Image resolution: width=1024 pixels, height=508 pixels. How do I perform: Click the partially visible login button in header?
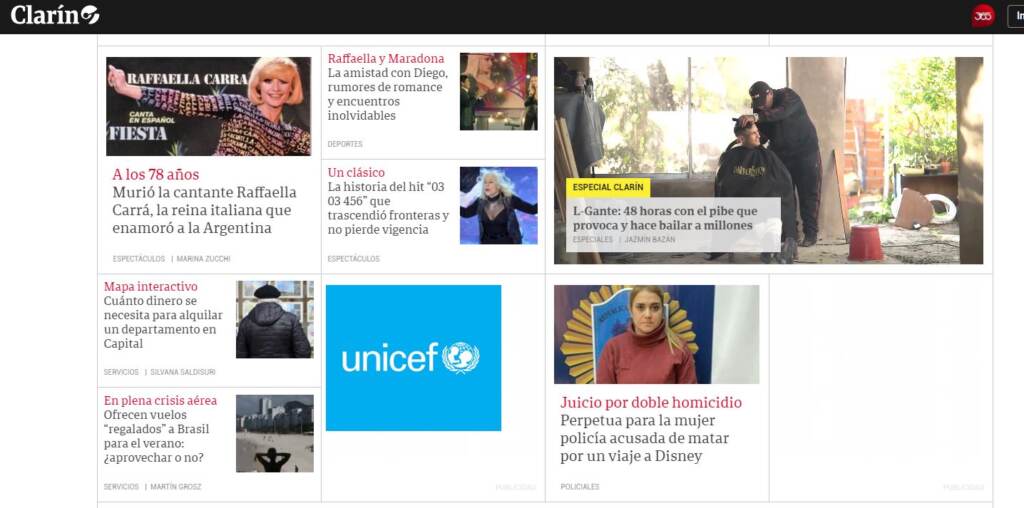pos(1015,16)
